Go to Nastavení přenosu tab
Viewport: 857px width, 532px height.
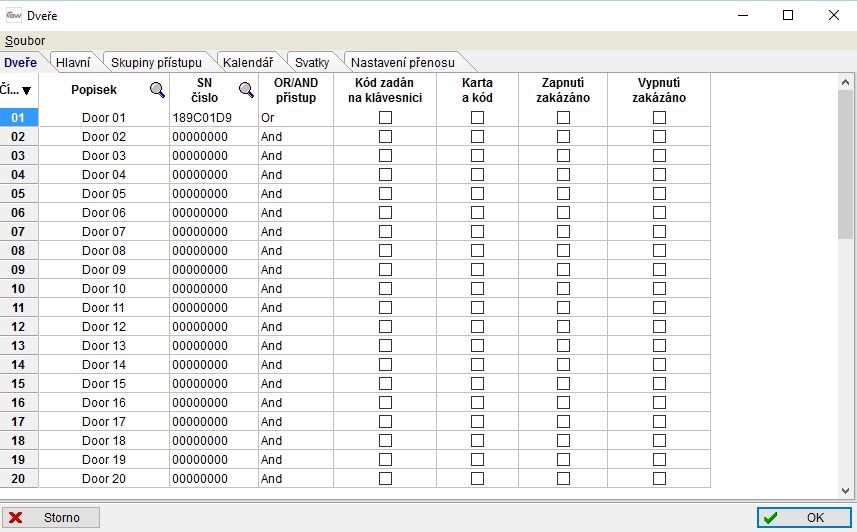[402, 62]
